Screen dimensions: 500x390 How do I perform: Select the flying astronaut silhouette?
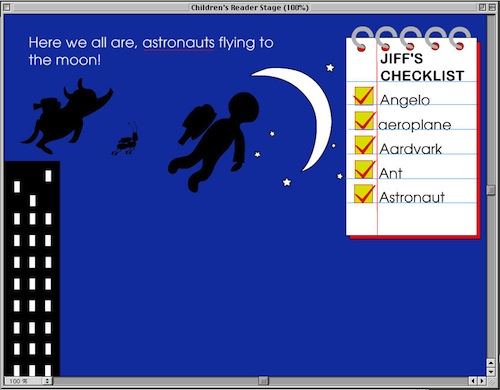click(x=214, y=142)
